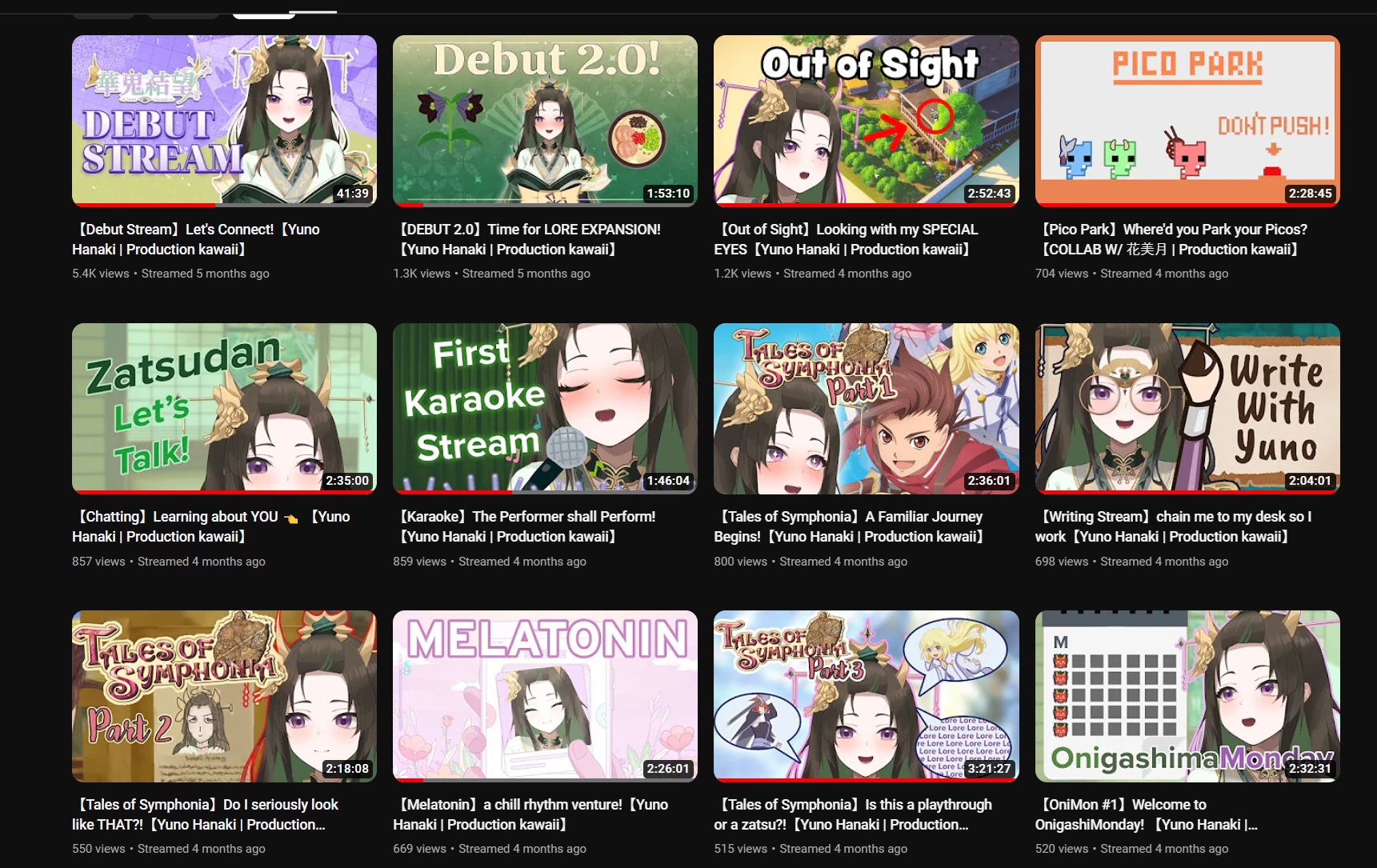The height and width of the screenshot is (868, 1377).
Task: Click the 41:39 duration badge
Action: [353, 194]
